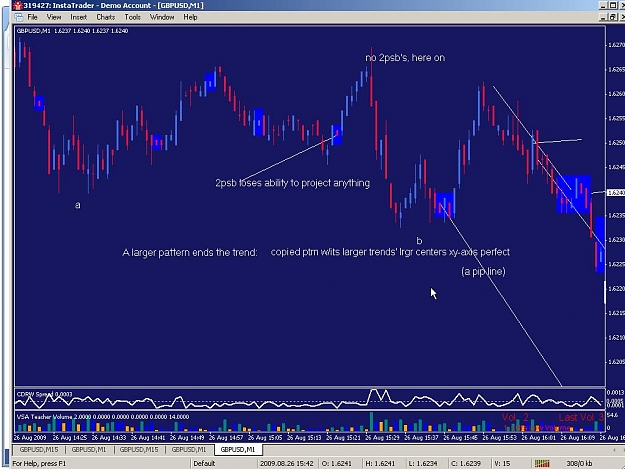625x469 pixels.
Task: Open the File menu
Action: 32,17
